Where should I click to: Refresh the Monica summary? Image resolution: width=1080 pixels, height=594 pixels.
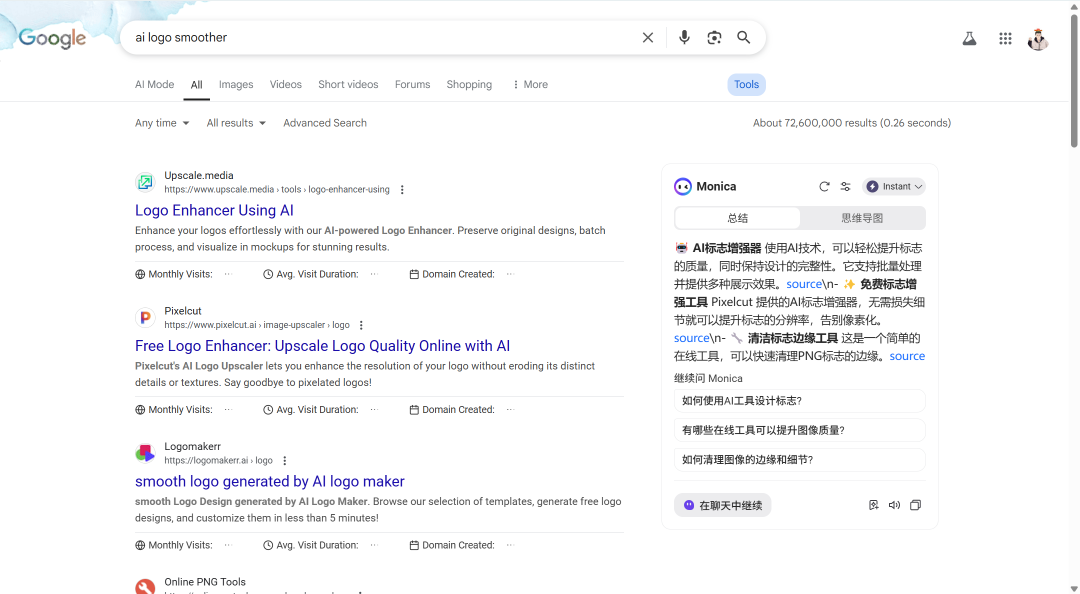pyautogui.click(x=824, y=187)
